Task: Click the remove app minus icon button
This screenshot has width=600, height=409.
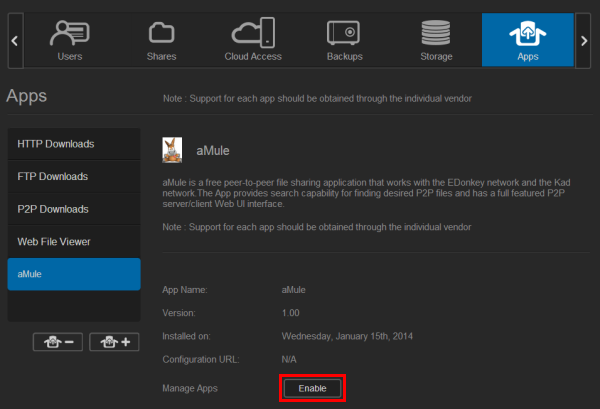Action: (x=58, y=342)
